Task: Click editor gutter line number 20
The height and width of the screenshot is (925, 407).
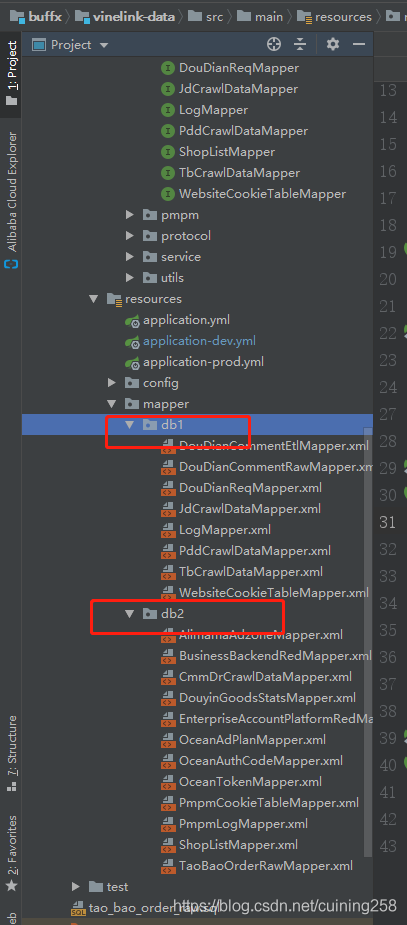Action: [388, 279]
